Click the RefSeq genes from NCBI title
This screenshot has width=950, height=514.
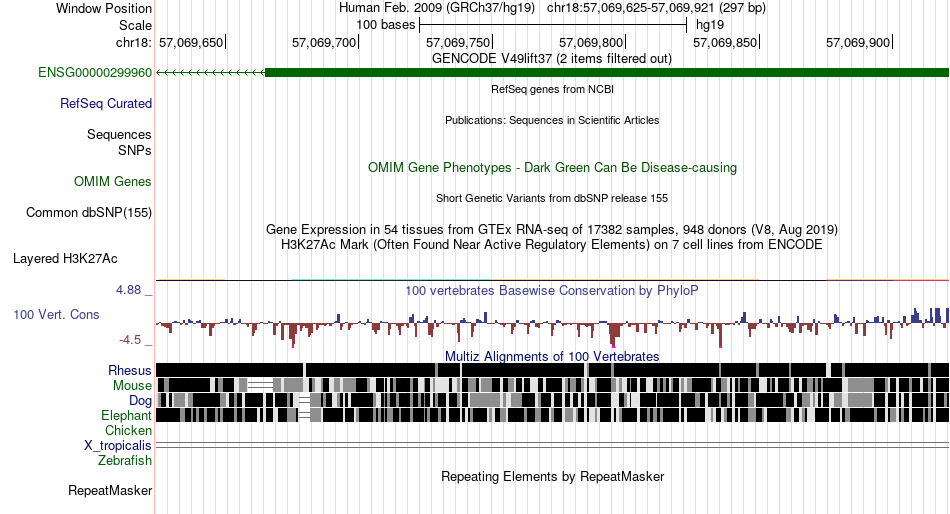coord(552,89)
